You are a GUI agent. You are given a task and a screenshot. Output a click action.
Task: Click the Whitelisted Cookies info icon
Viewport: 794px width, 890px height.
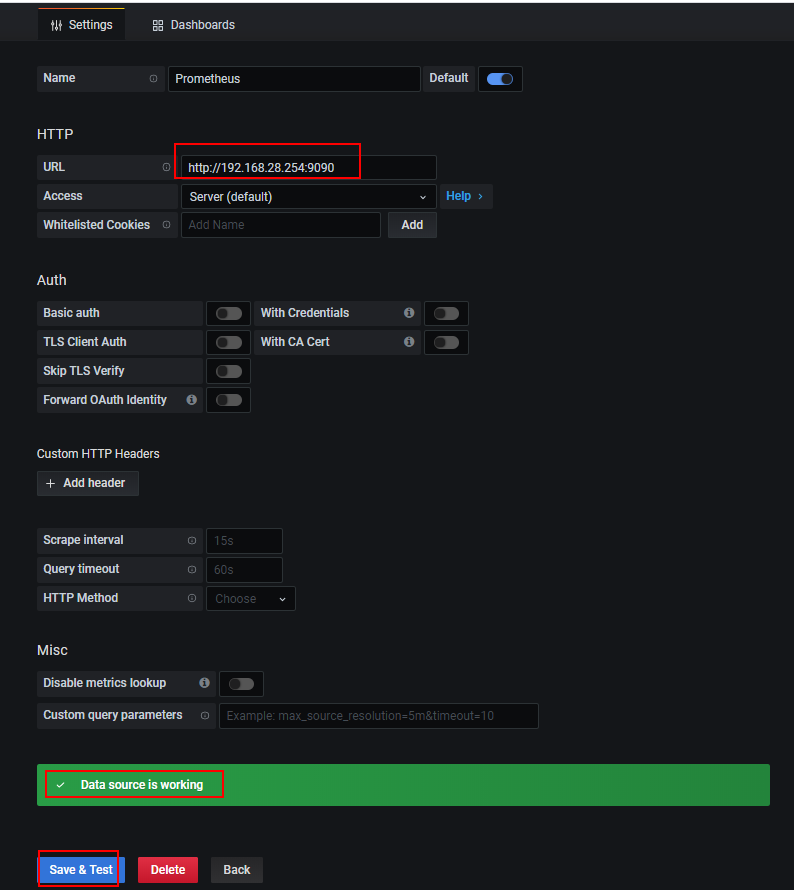(166, 225)
